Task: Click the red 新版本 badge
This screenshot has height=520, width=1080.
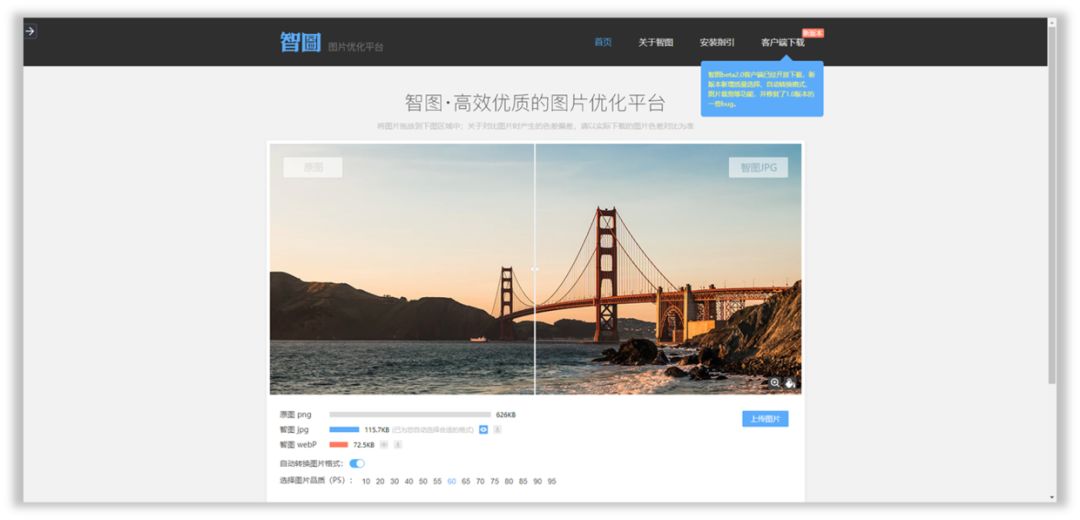Action: 813,33
